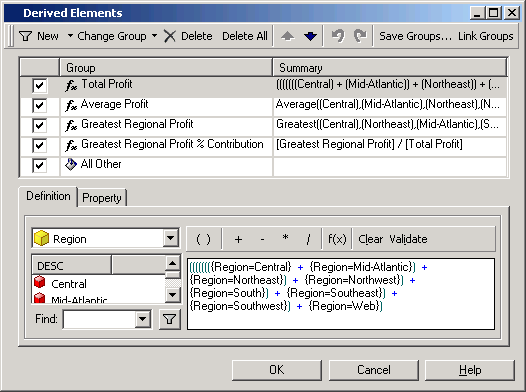Move group up with gray arrow
The height and width of the screenshot is (392, 526).
[287, 36]
